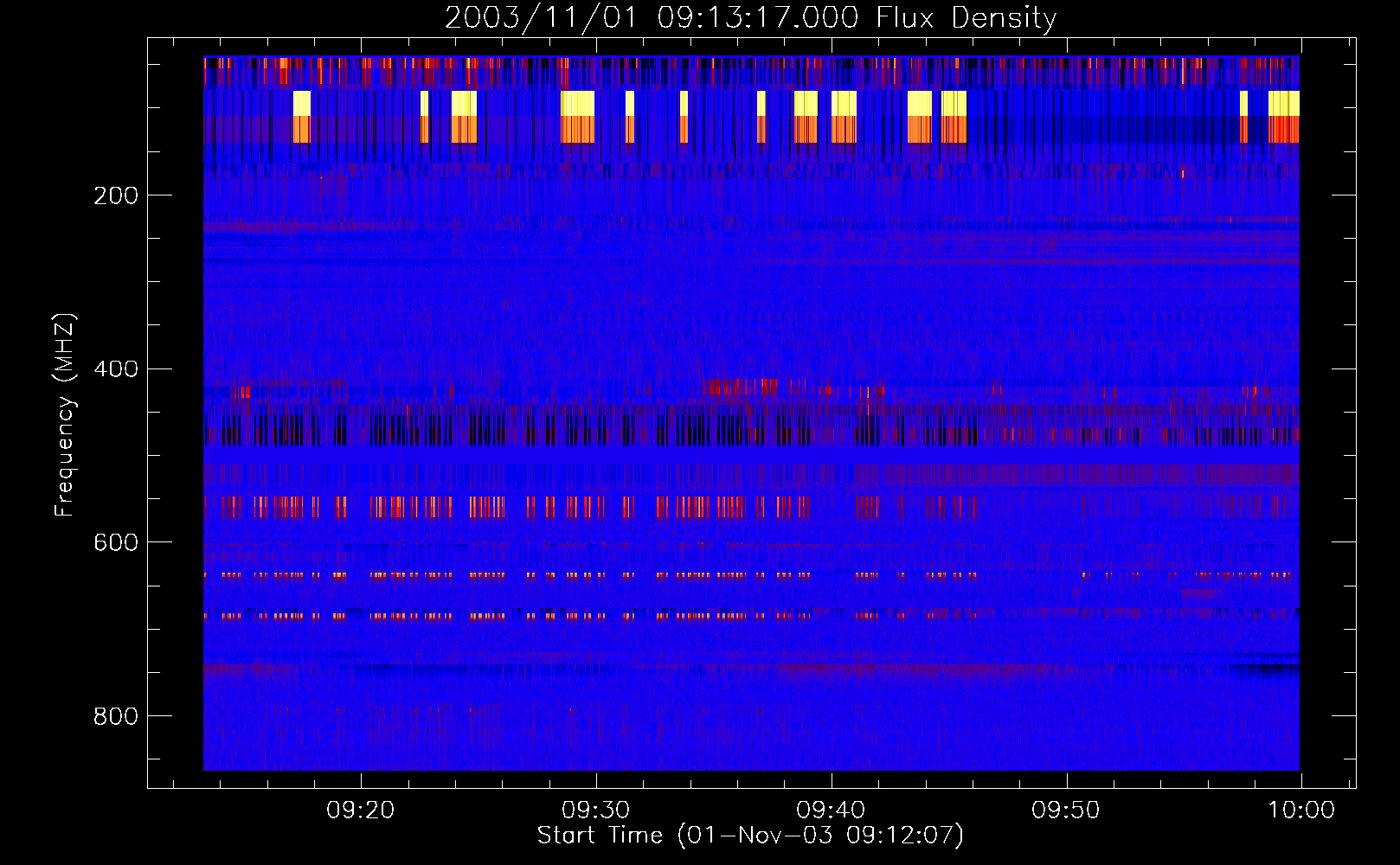1400x865 pixels.
Task: Click the 09:20 time tick label
Action: click(360, 811)
